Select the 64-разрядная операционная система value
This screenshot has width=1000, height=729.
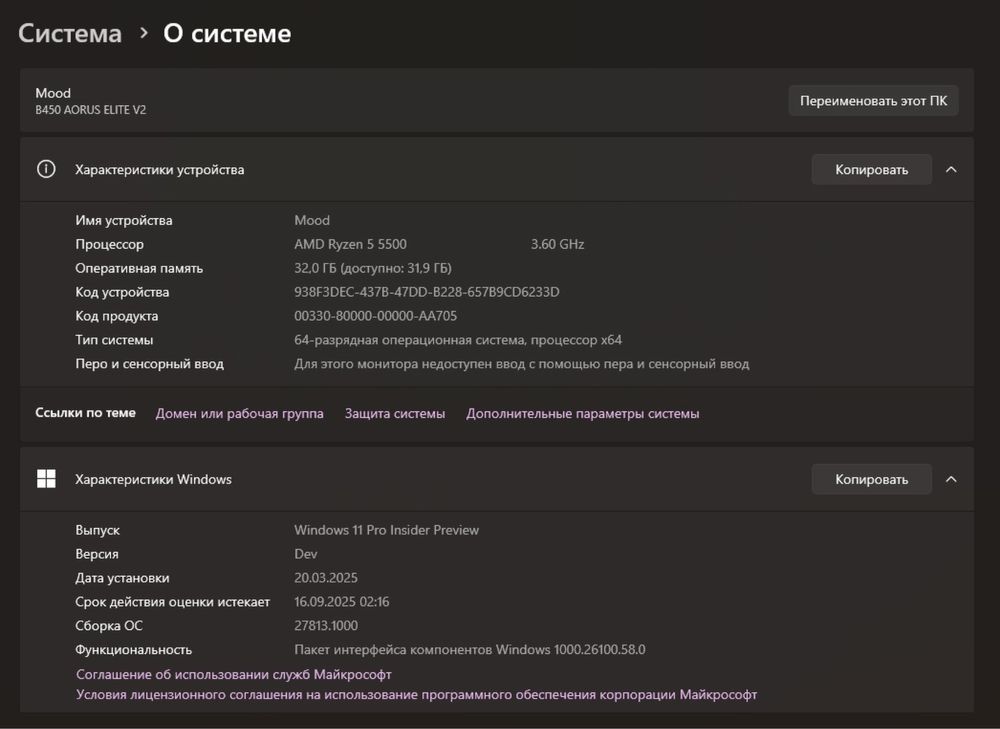click(458, 340)
